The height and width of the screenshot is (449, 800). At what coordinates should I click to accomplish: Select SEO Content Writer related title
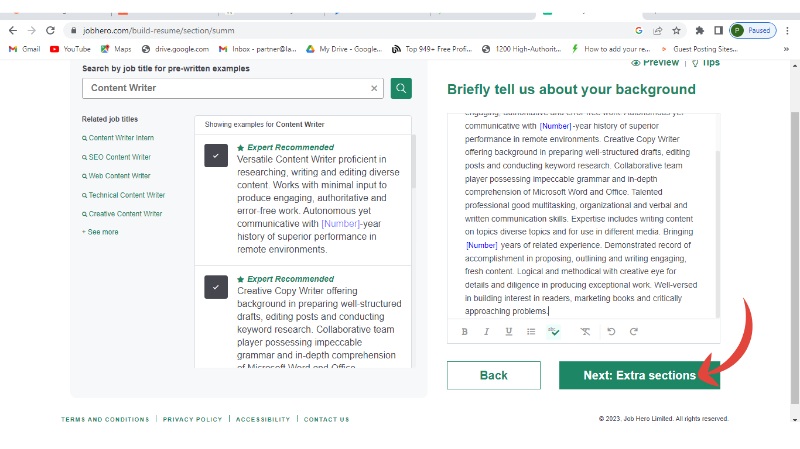(119, 157)
